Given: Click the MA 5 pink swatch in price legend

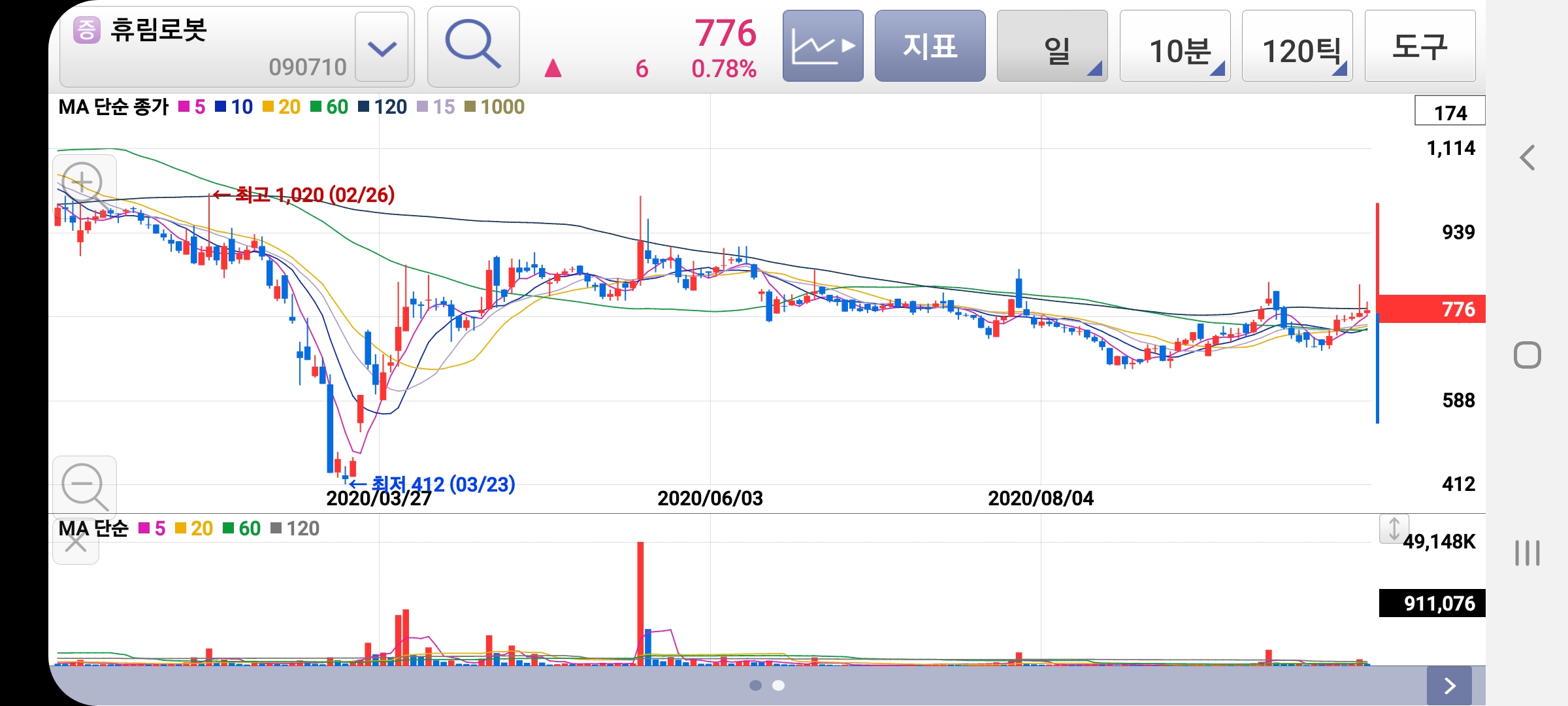Looking at the screenshot, I should [184, 107].
